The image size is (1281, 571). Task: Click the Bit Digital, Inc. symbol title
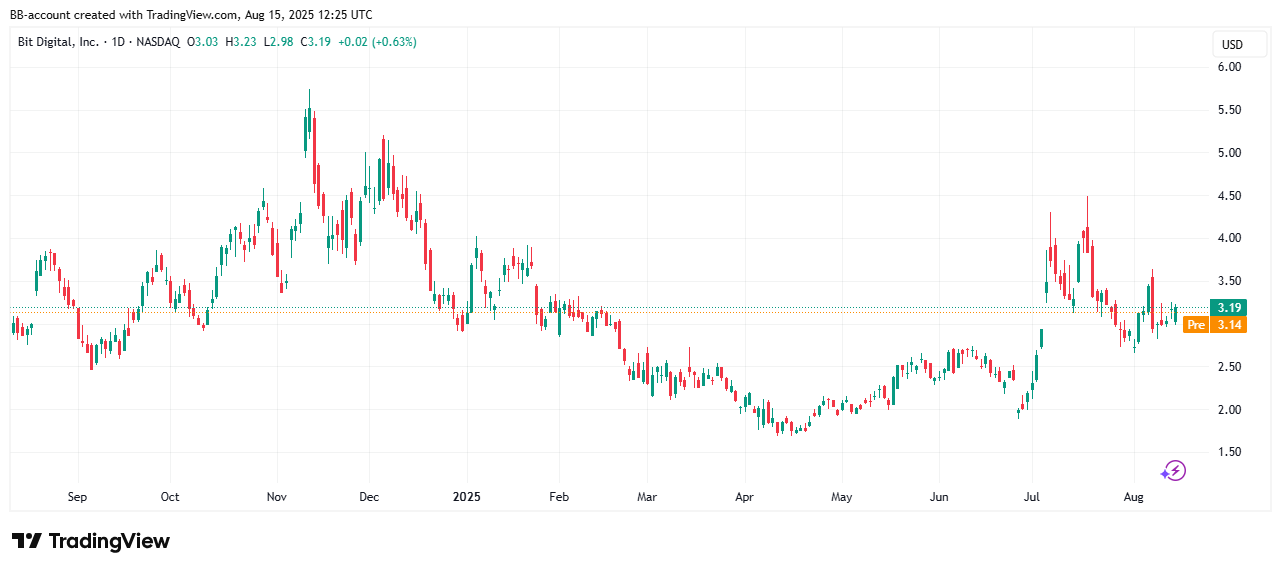(58, 42)
